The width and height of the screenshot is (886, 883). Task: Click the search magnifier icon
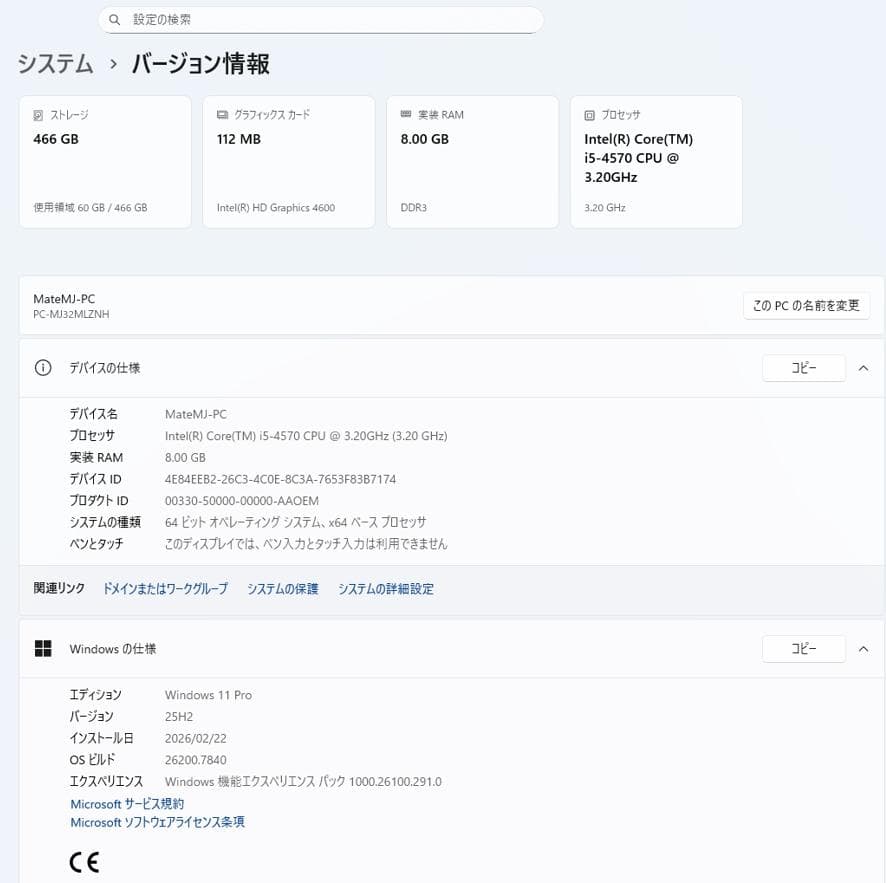tap(114, 20)
